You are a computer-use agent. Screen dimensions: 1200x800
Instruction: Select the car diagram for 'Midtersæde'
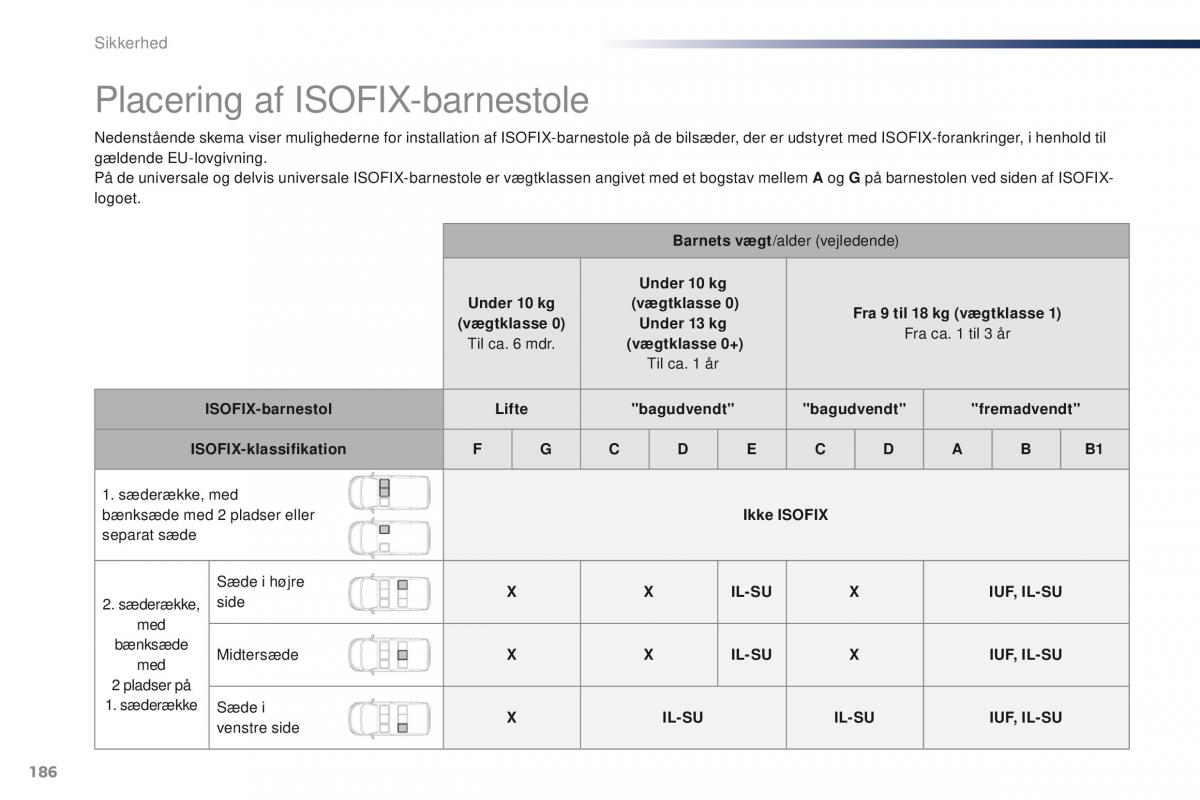click(389, 655)
